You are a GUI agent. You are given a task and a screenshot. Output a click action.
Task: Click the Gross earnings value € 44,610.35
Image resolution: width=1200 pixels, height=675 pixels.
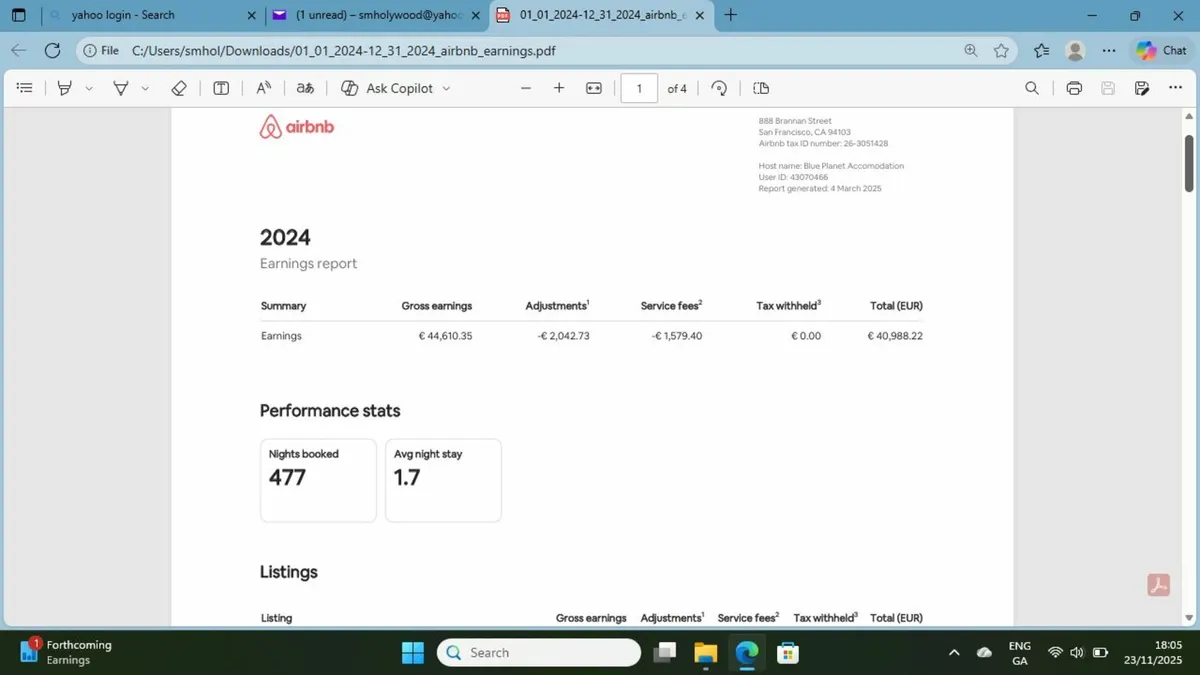[x=445, y=336]
